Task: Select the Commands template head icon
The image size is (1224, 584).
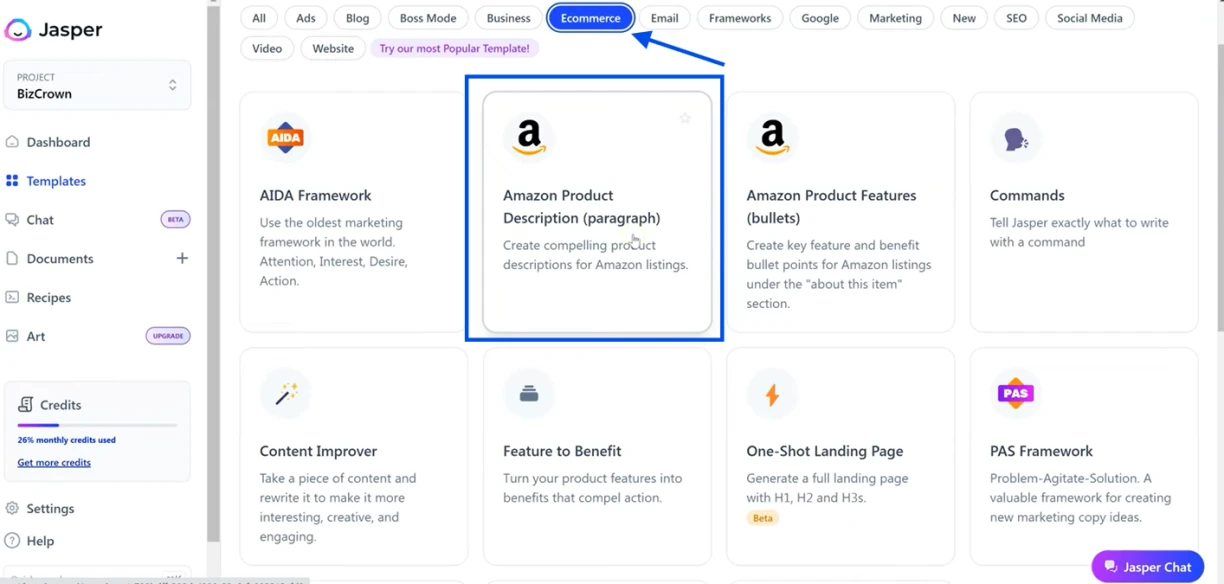Action: (1015, 138)
